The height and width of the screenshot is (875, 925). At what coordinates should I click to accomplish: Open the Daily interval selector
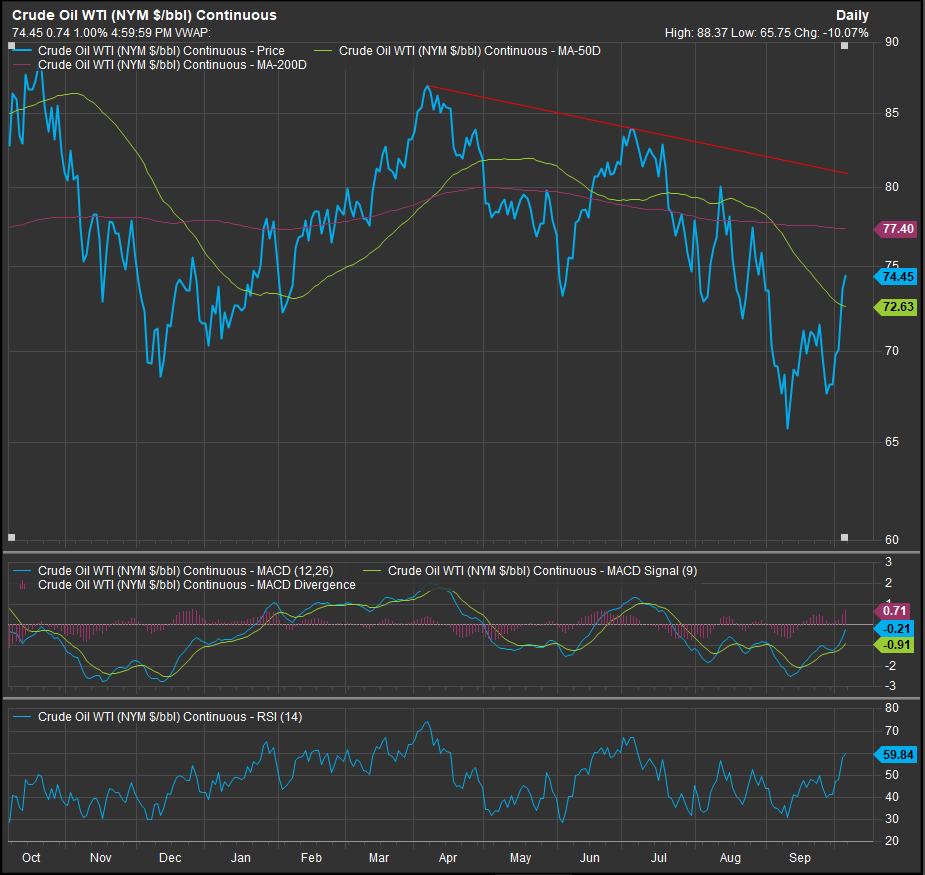point(851,15)
